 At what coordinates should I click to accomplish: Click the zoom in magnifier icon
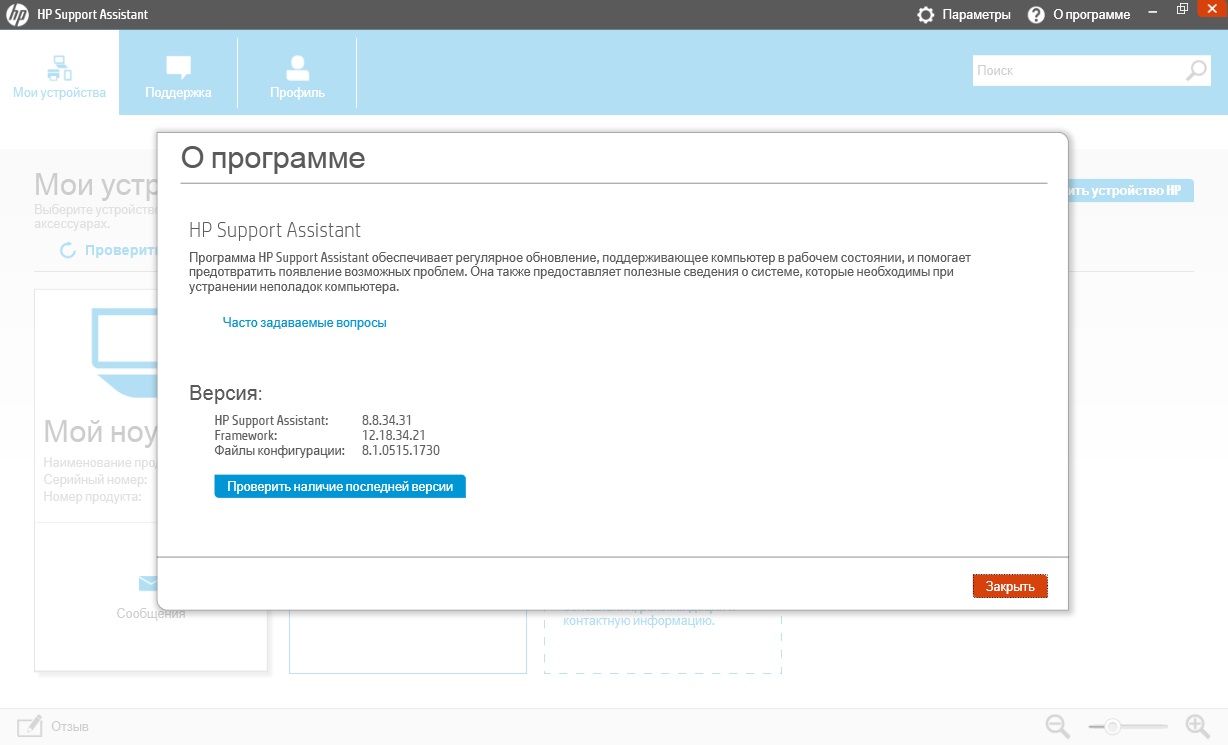pos(1197,726)
